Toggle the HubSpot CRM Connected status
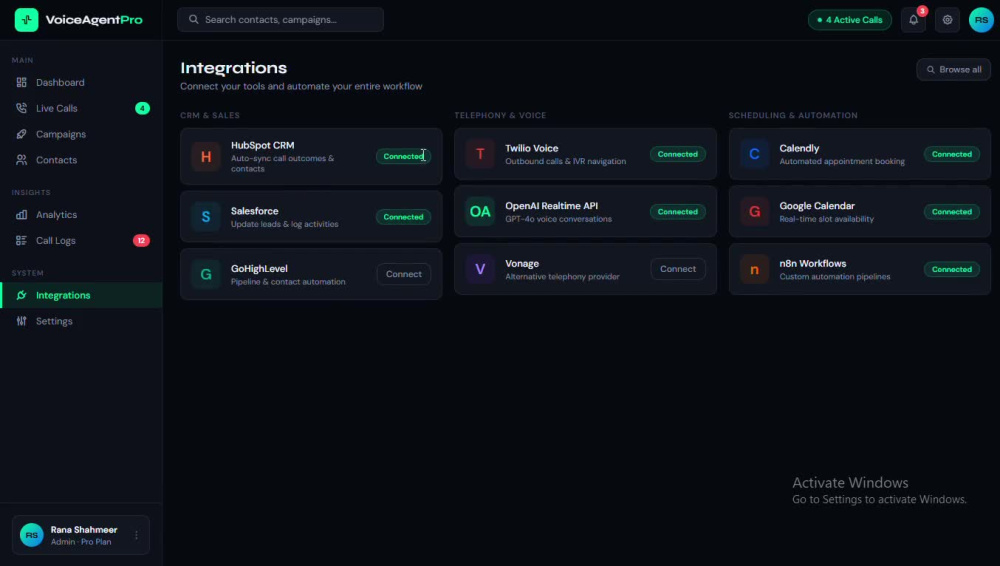 pos(403,156)
